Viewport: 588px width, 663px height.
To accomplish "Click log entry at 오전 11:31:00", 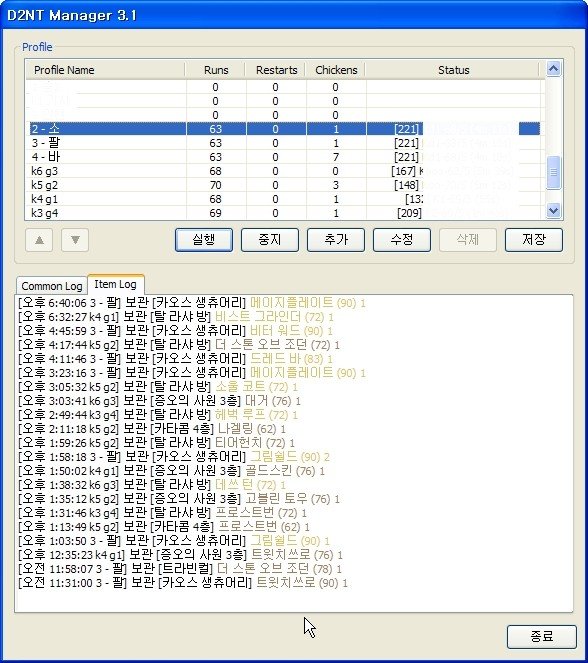I will [183, 583].
